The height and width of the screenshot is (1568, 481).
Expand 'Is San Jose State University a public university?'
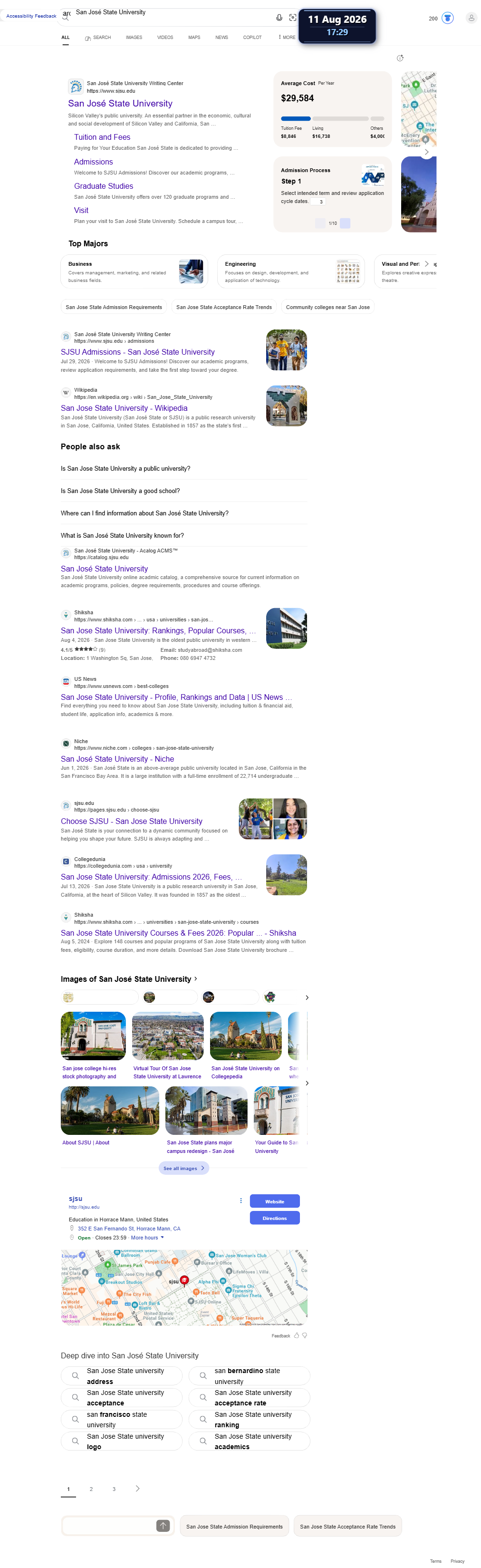[183, 469]
